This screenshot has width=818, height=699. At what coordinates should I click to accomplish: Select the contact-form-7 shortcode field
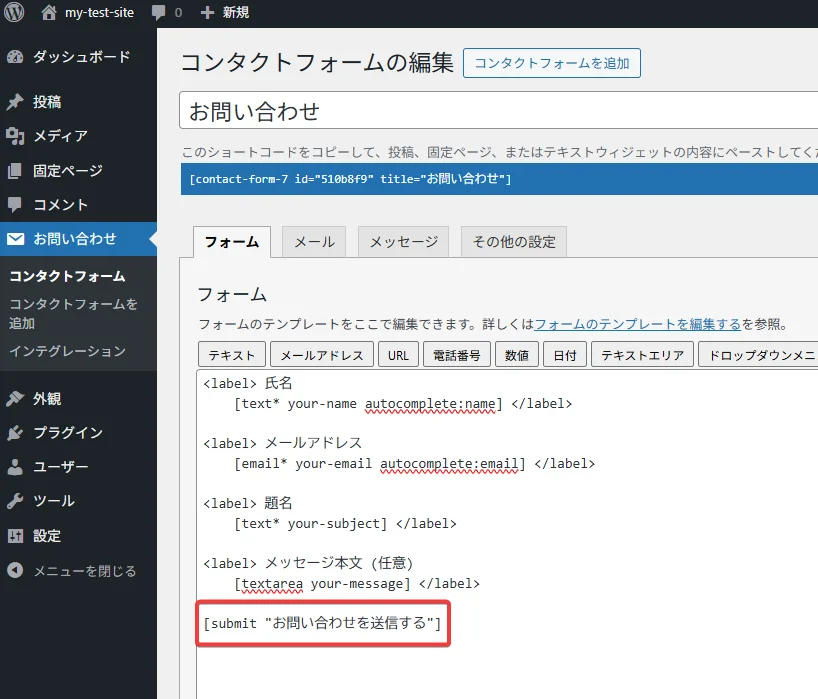tap(499, 179)
